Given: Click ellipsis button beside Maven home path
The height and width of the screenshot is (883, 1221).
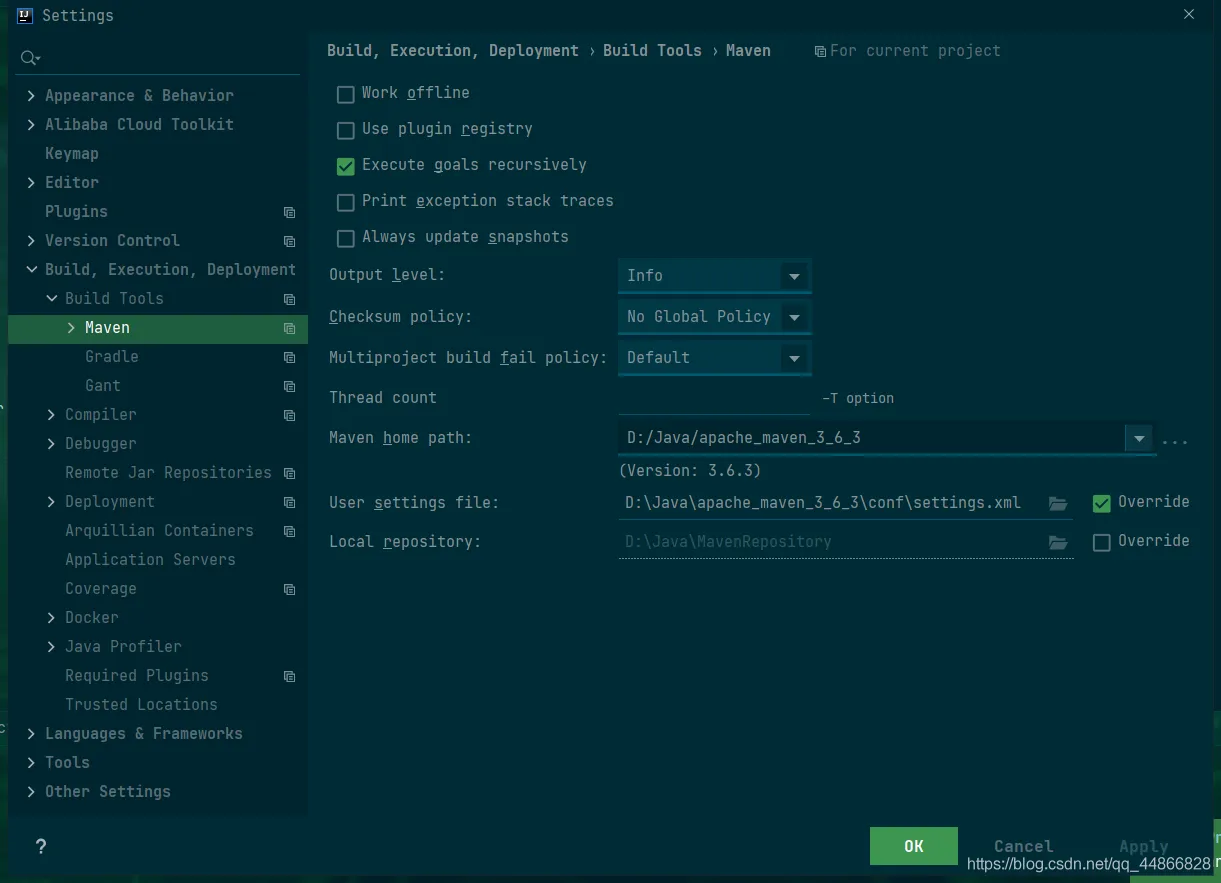Looking at the screenshot, I should tap(1175, 440).
